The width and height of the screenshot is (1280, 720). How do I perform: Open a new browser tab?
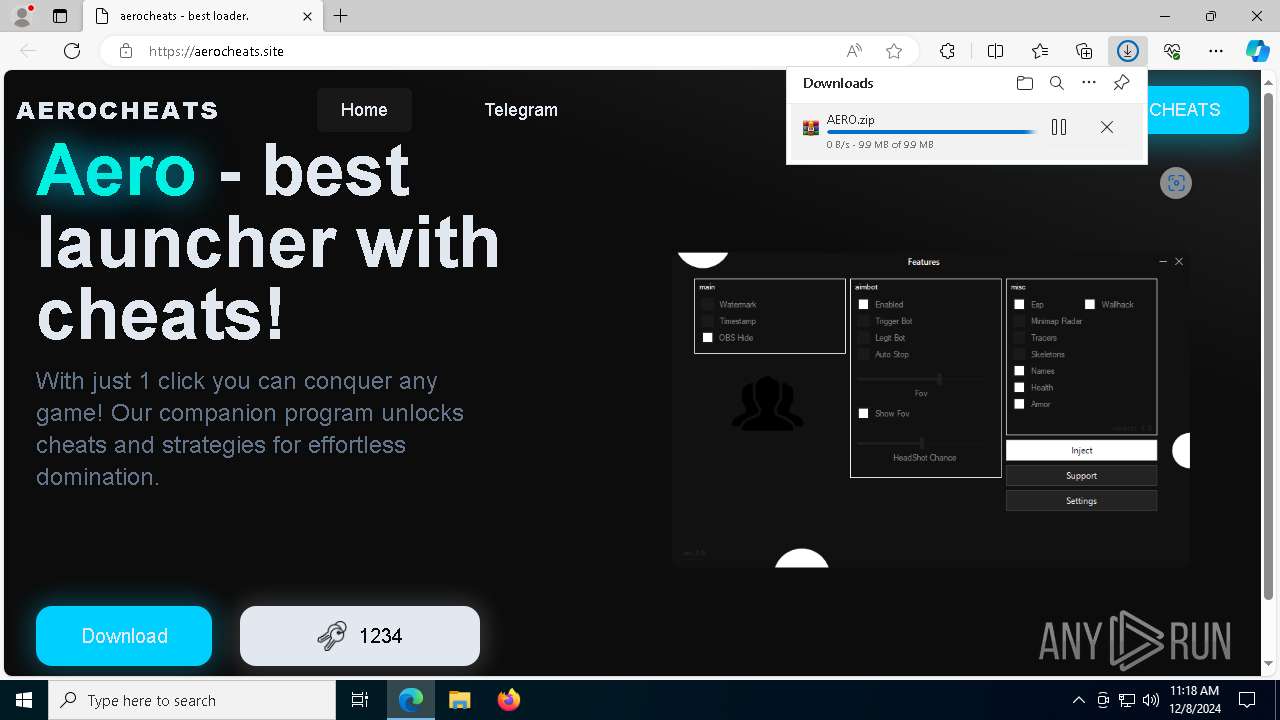pyautogui.click(x=341, y=16)
